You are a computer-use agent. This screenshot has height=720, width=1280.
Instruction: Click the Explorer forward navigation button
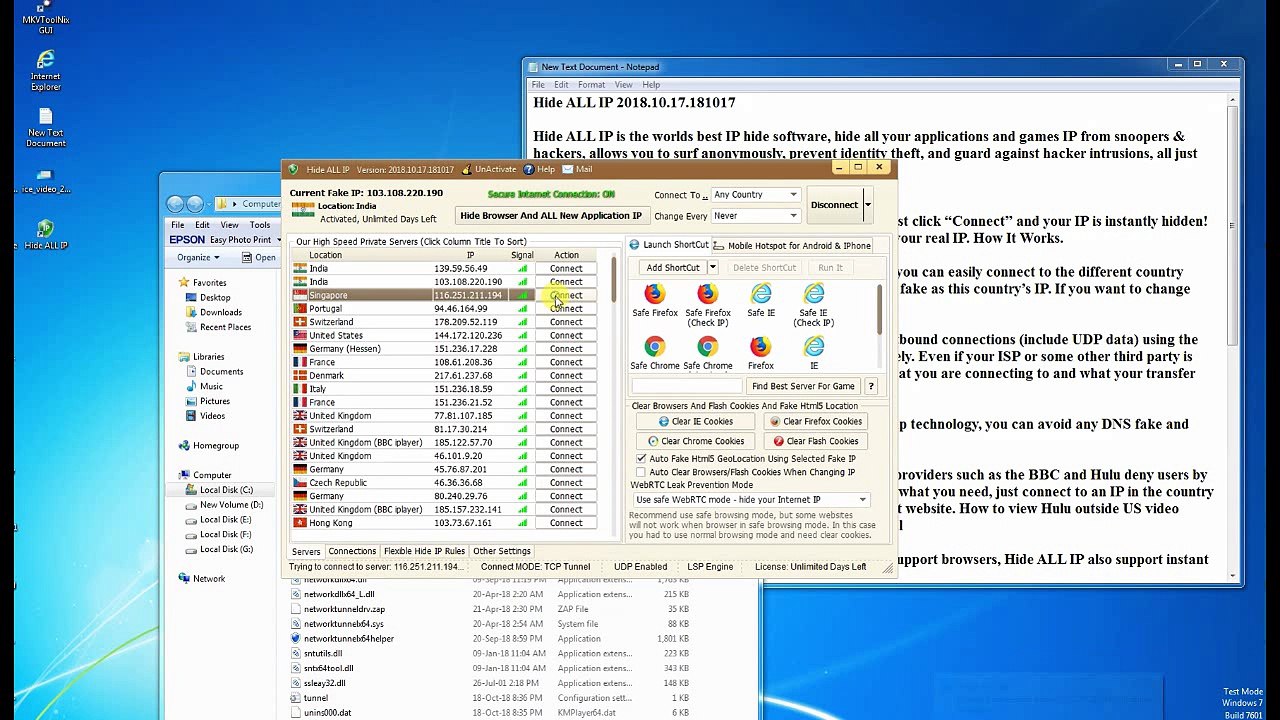point(195,204)
